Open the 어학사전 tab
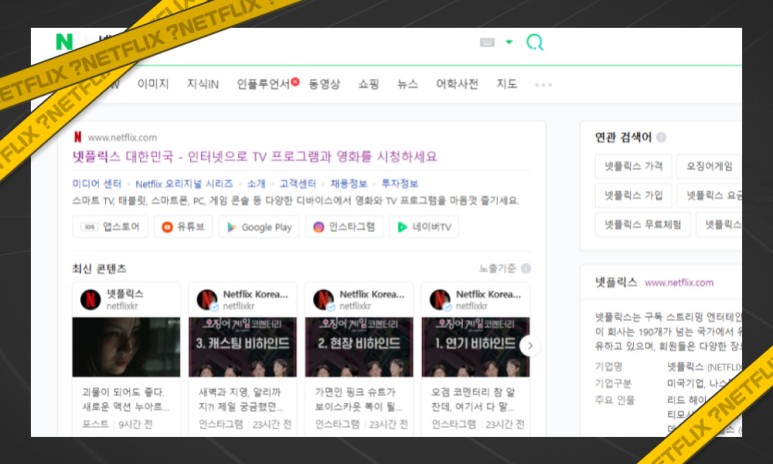The width and height of the screenshot is (773, 464). (457, 84)
